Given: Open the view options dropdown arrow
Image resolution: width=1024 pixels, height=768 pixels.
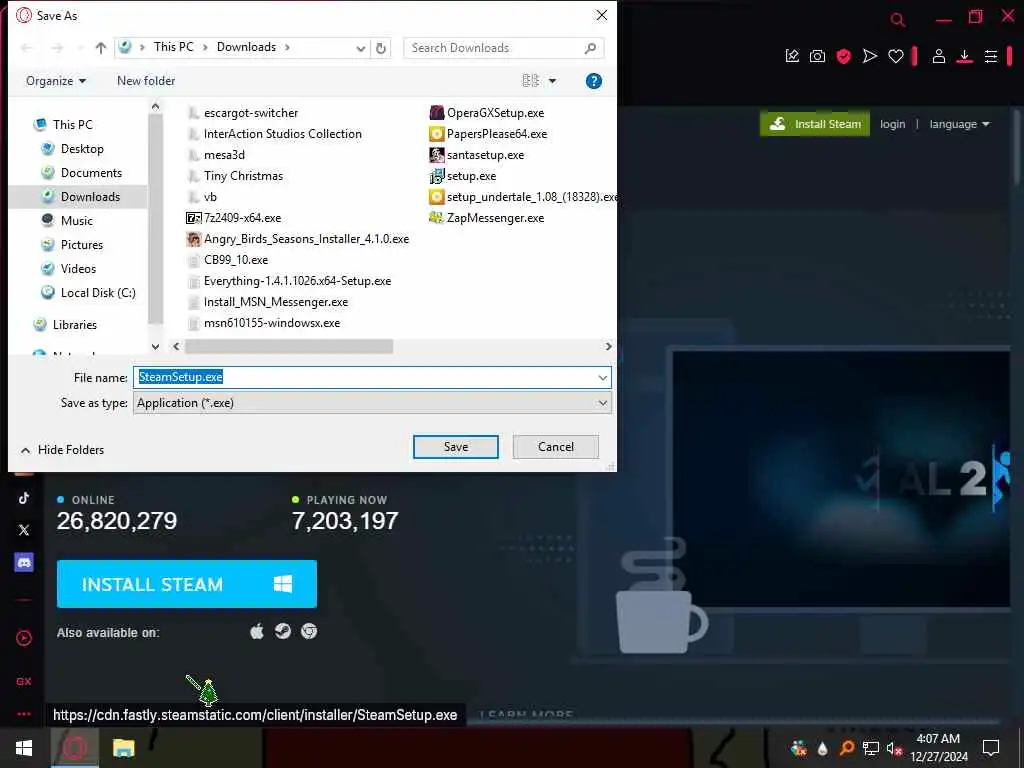Looking at the screenshot, I should [552, 81].
